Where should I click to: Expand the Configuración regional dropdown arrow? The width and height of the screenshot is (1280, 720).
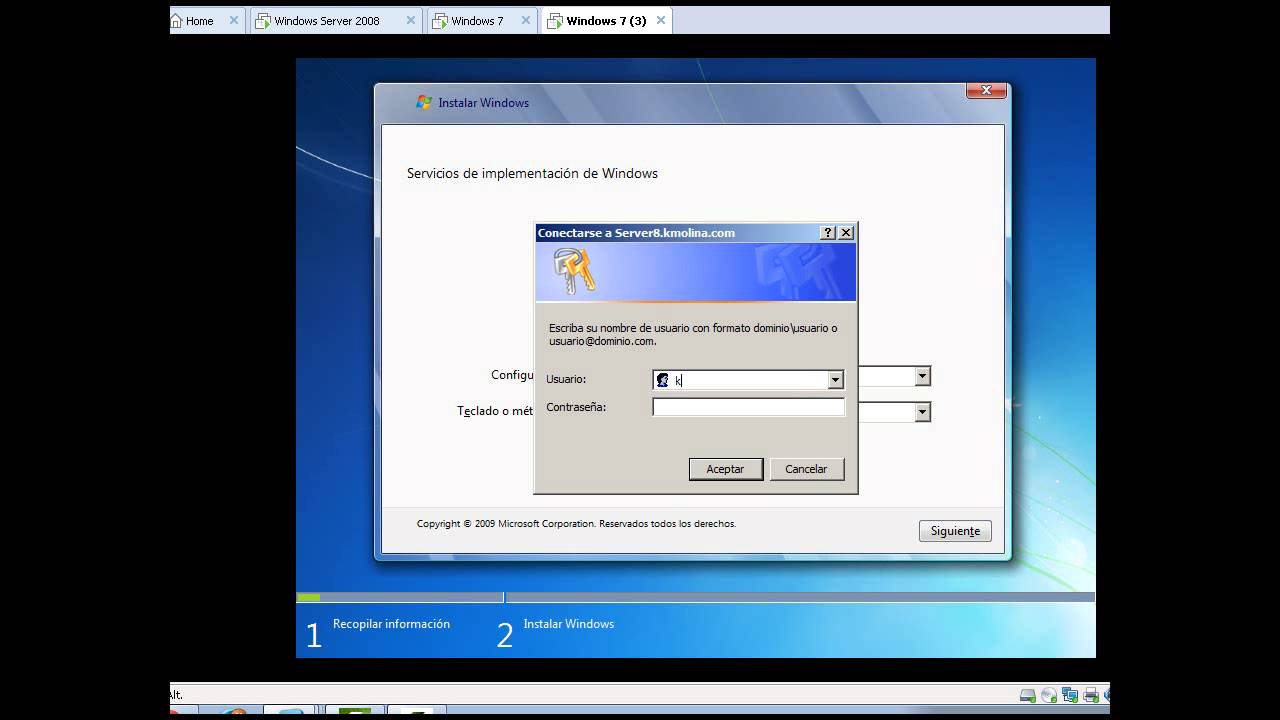(x=923, y=377)
